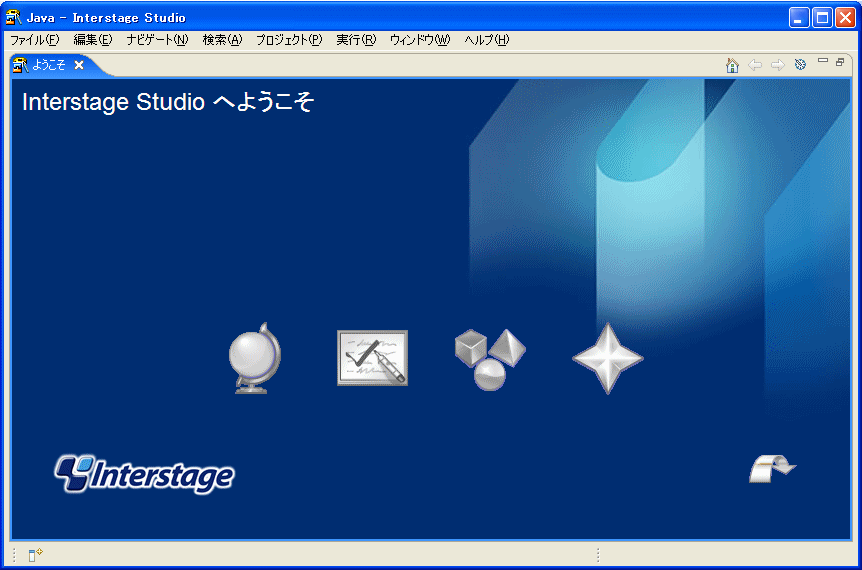Minimize the Interstage Studio window
The height and width of the screenshot is (570, 862).
(x=799, y=18)
